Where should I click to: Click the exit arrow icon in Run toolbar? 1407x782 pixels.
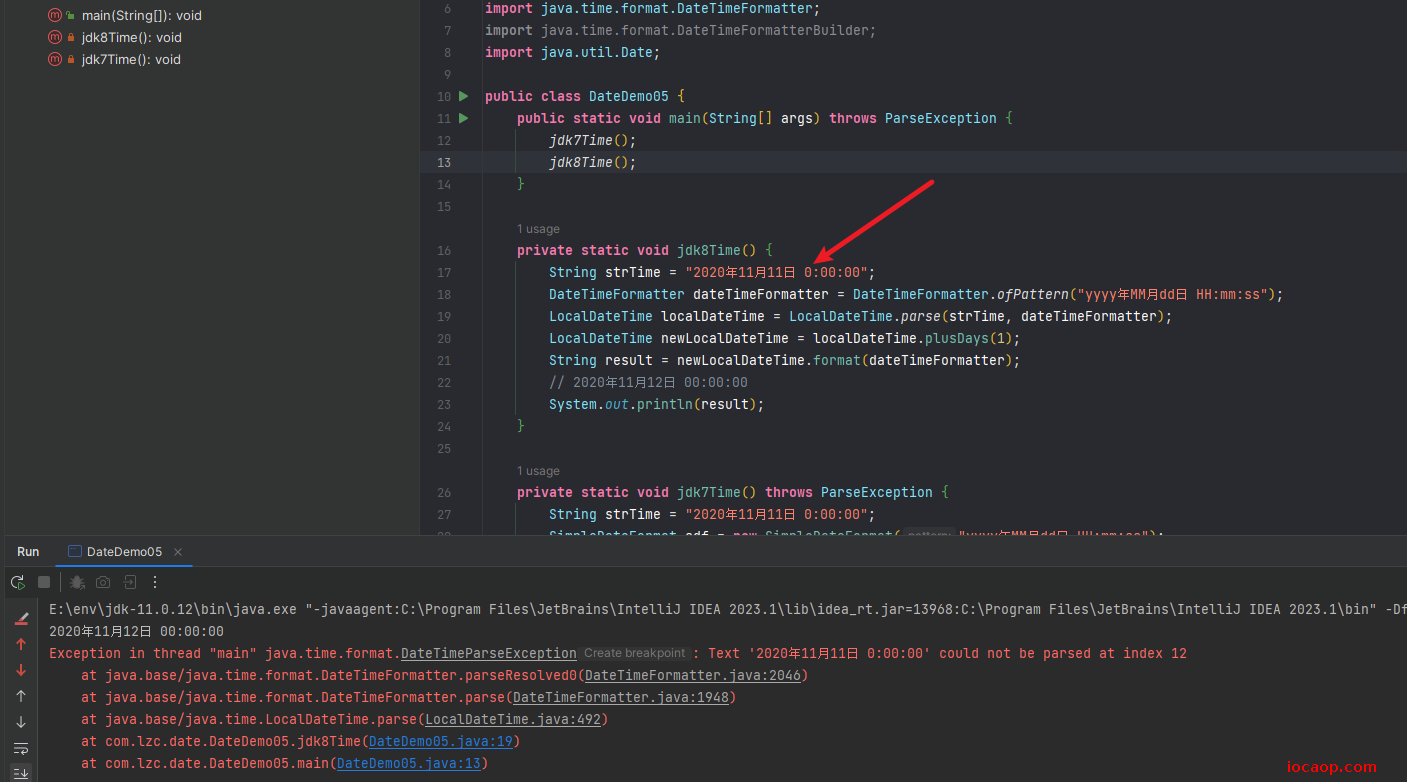(x=130, y=582)
